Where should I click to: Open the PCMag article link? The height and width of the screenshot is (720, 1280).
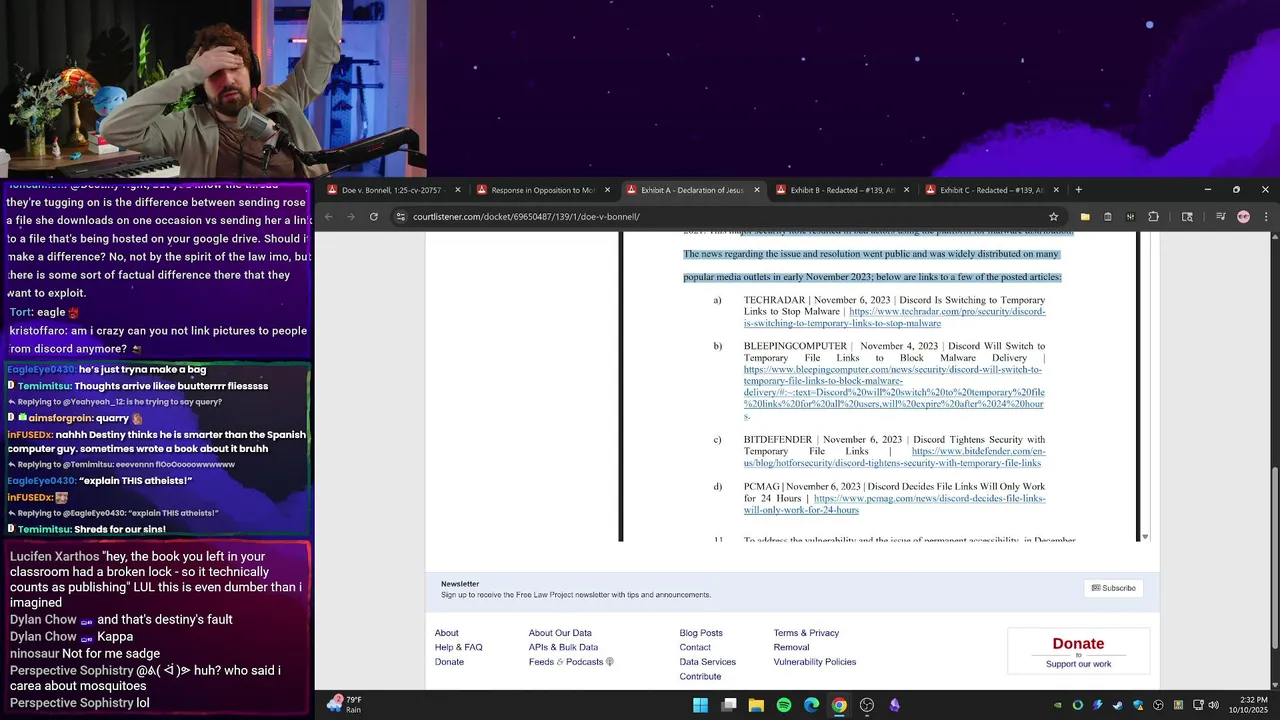894,504
